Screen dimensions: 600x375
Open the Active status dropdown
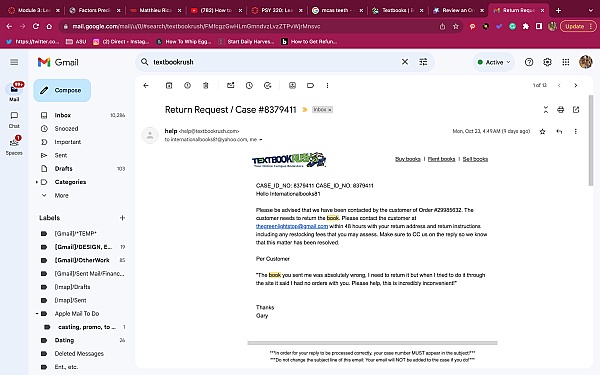click(x=494, y=62)
